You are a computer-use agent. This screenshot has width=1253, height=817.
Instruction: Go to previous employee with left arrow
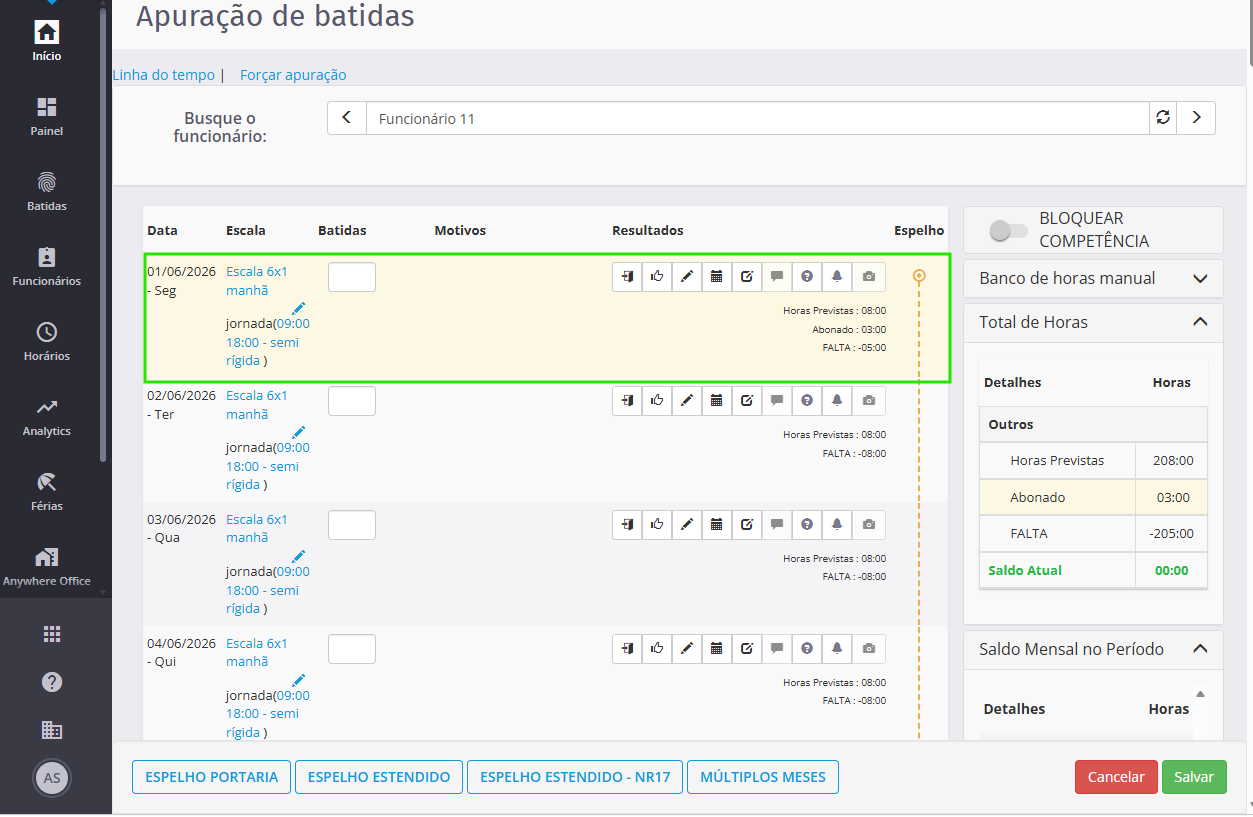[x=347, y=118]
